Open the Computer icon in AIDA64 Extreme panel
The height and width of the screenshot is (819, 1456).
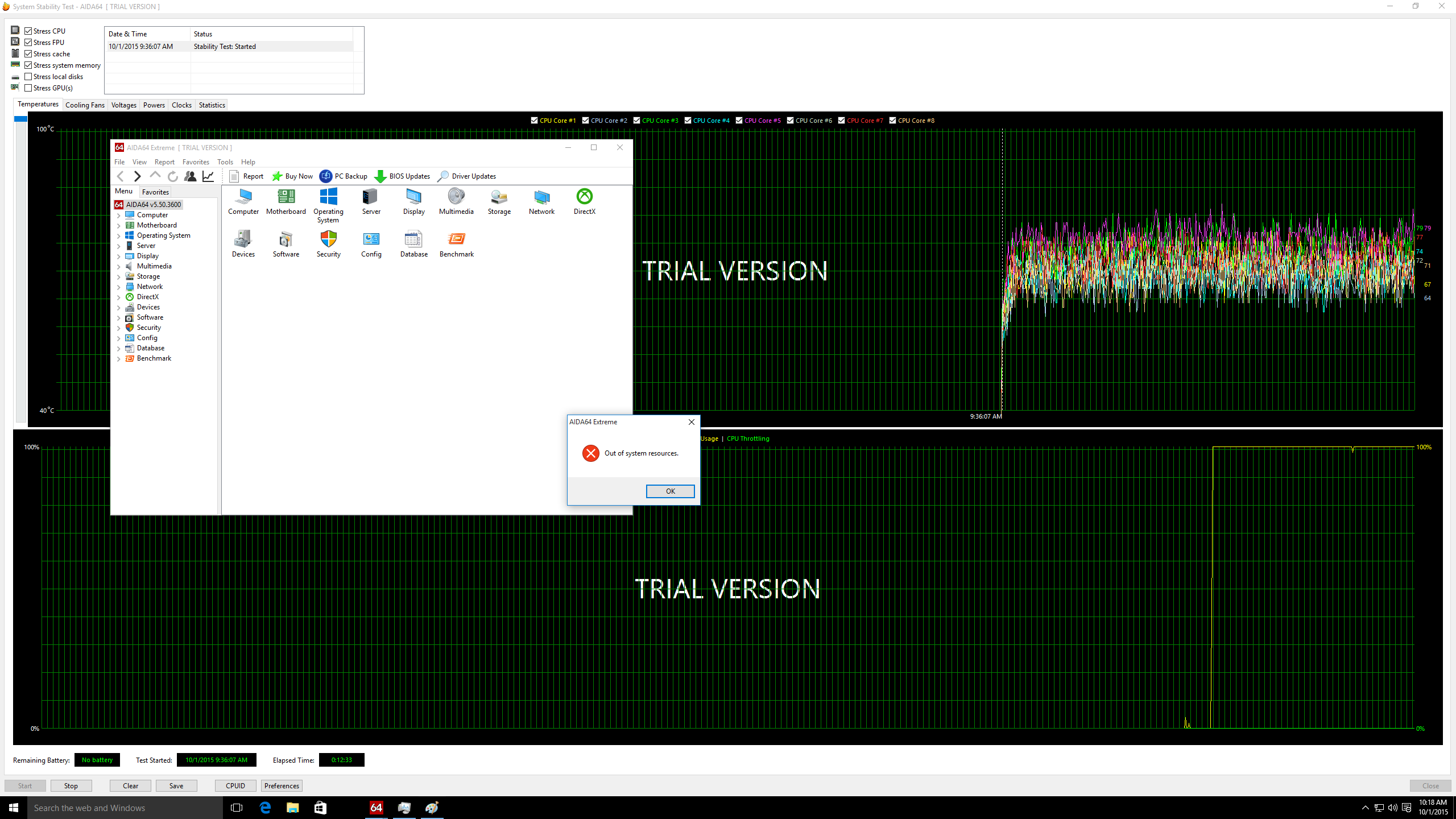(x=243, y=202)
